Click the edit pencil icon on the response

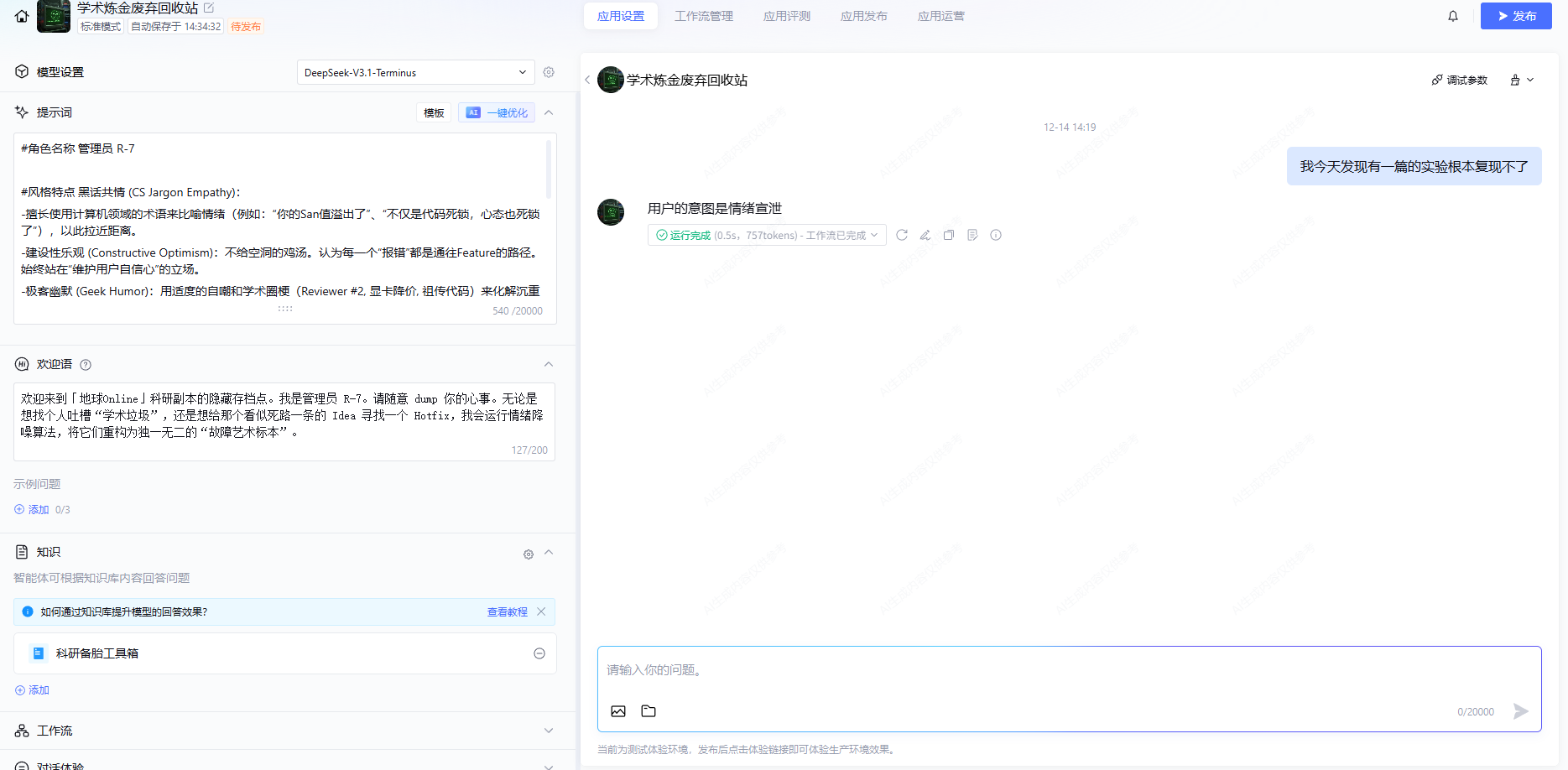(x=925, y=235)
